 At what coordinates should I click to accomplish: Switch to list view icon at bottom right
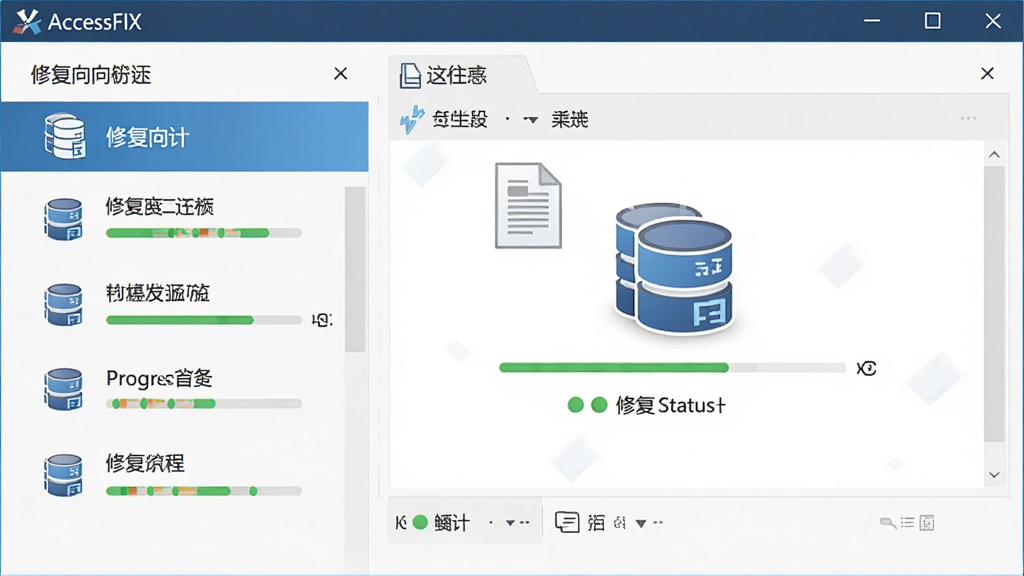(x=908, y=522)
